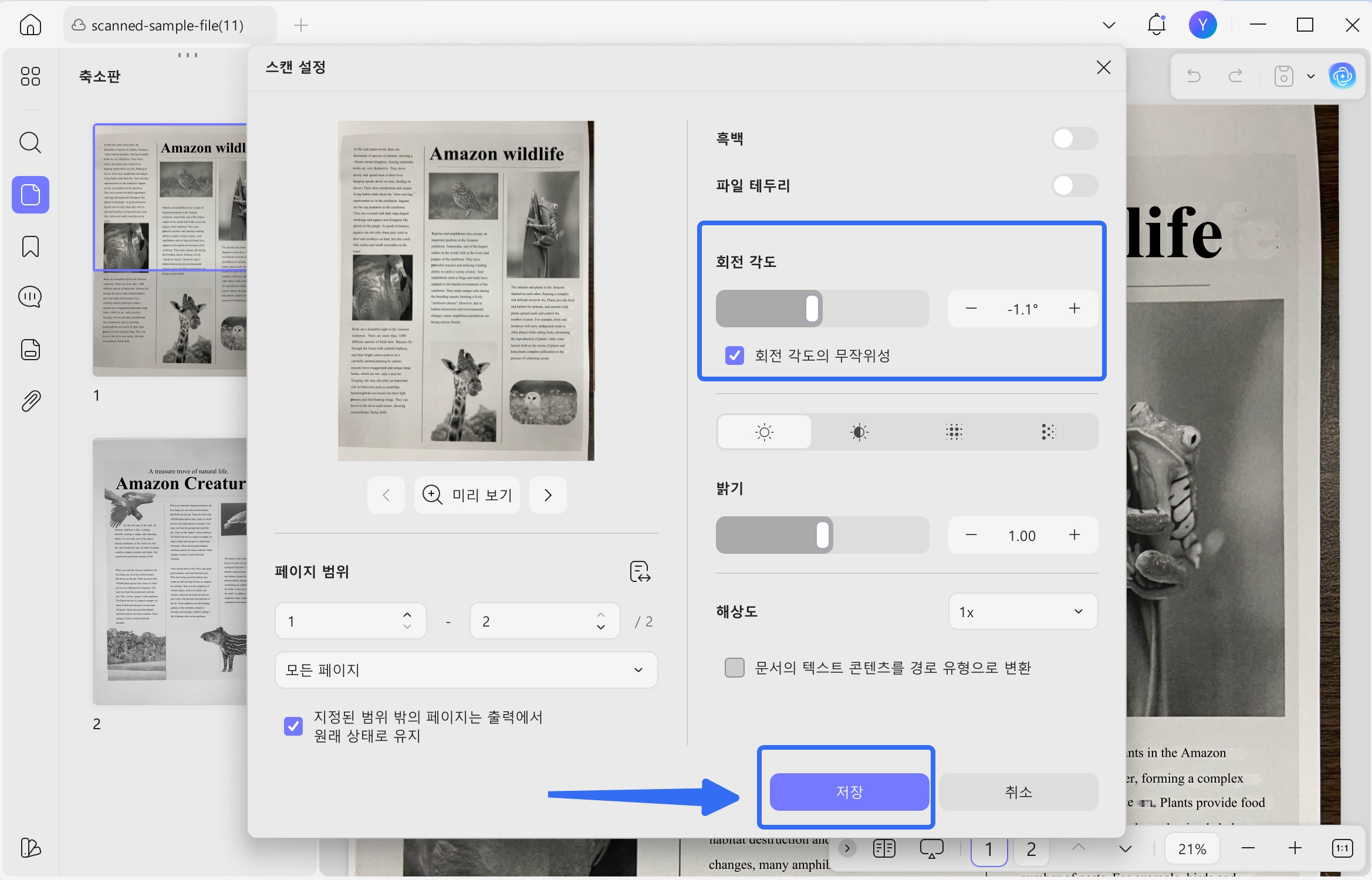Open the comments panel icon
This screenshot has height=880, width=1372.
[x=31, y=297]
